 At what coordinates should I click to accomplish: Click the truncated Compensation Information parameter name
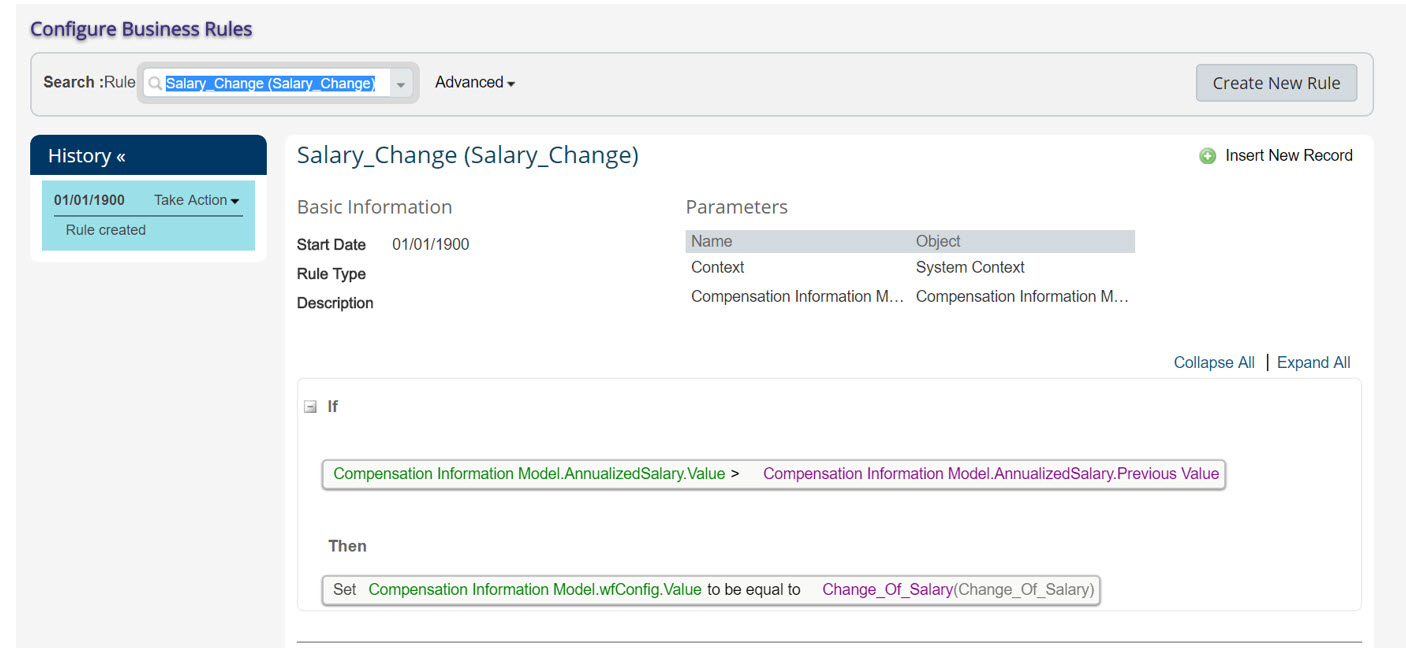(797, 297)
